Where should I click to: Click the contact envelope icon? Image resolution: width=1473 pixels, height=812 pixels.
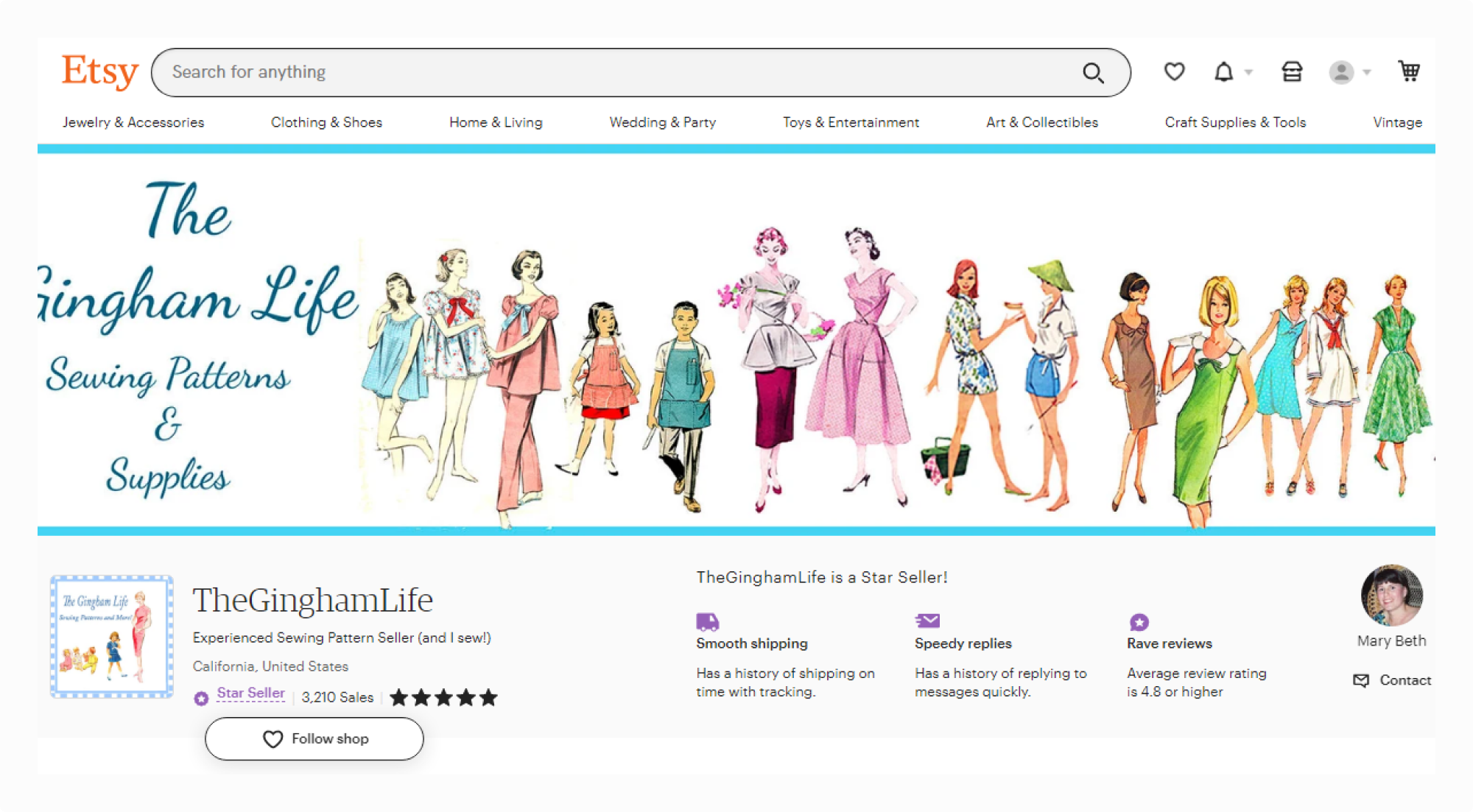coord(1361,680)
